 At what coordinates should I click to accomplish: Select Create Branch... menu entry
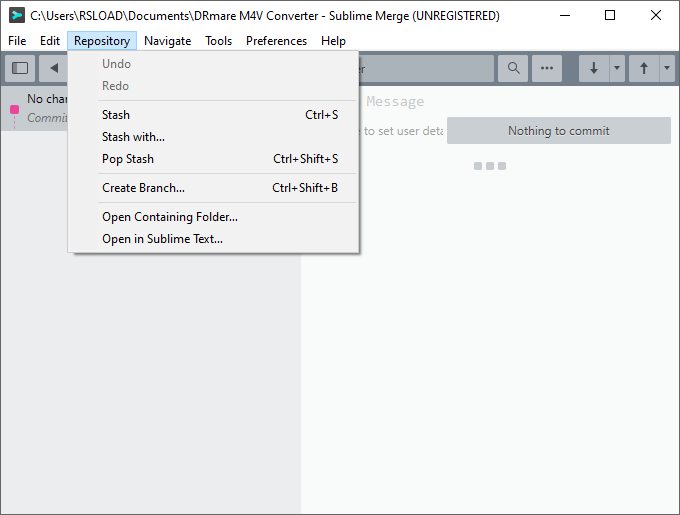click(x=213, y=188)
